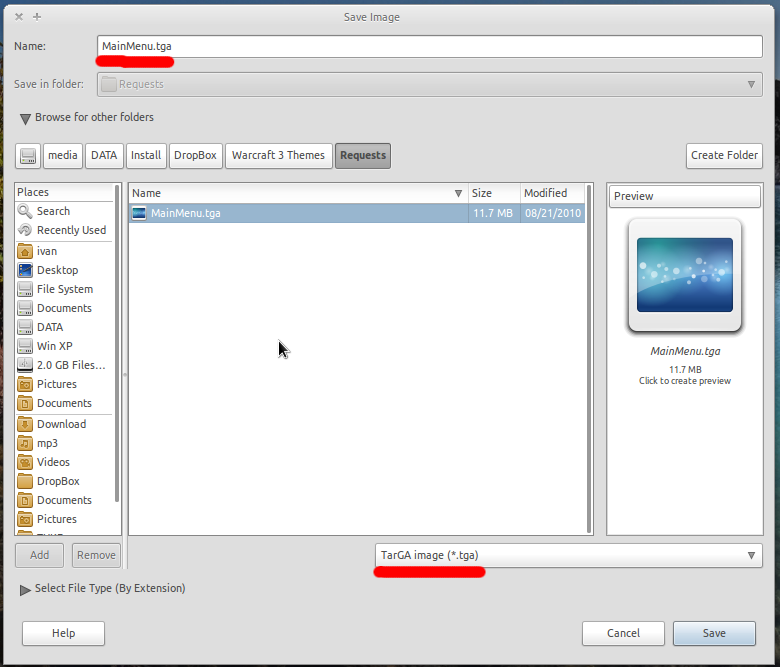Screen dimensions: 780x667
Task: Click the filesystem root drive icon button
Action: 28,156
